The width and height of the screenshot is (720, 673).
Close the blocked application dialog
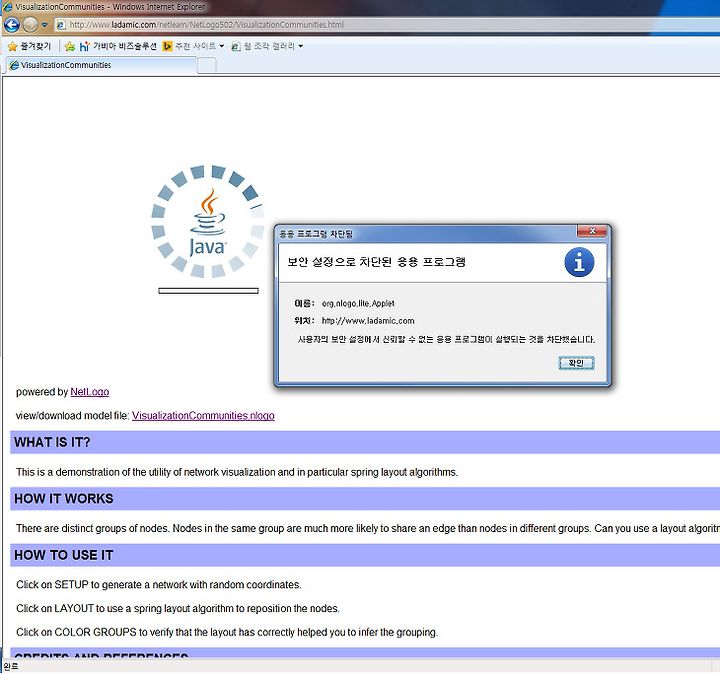pyautogui.click(x=592, y=231)
